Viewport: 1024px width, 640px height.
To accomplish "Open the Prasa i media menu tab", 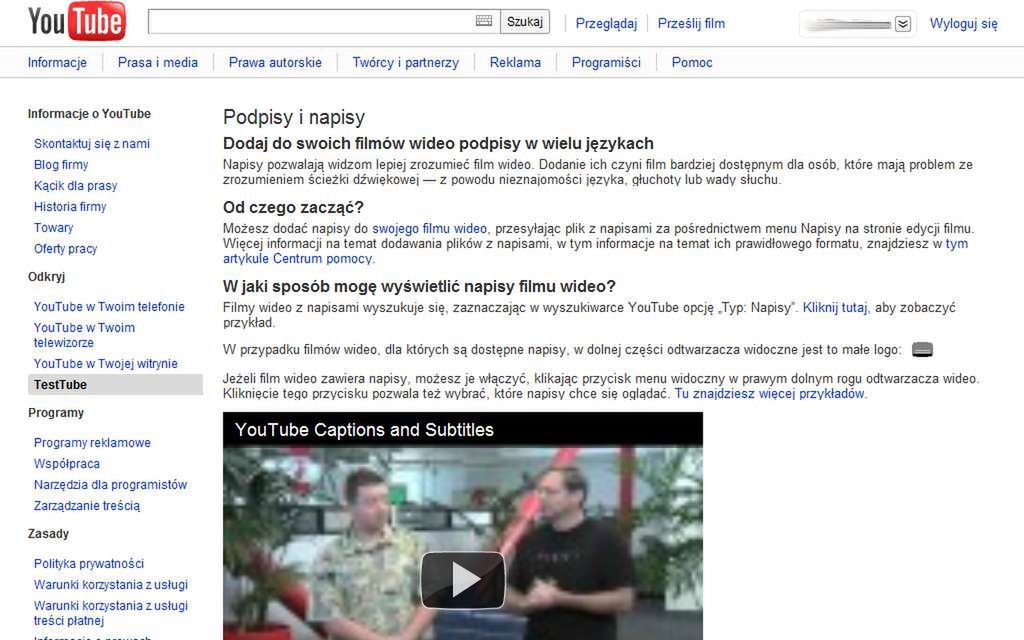I will [157, 63].
